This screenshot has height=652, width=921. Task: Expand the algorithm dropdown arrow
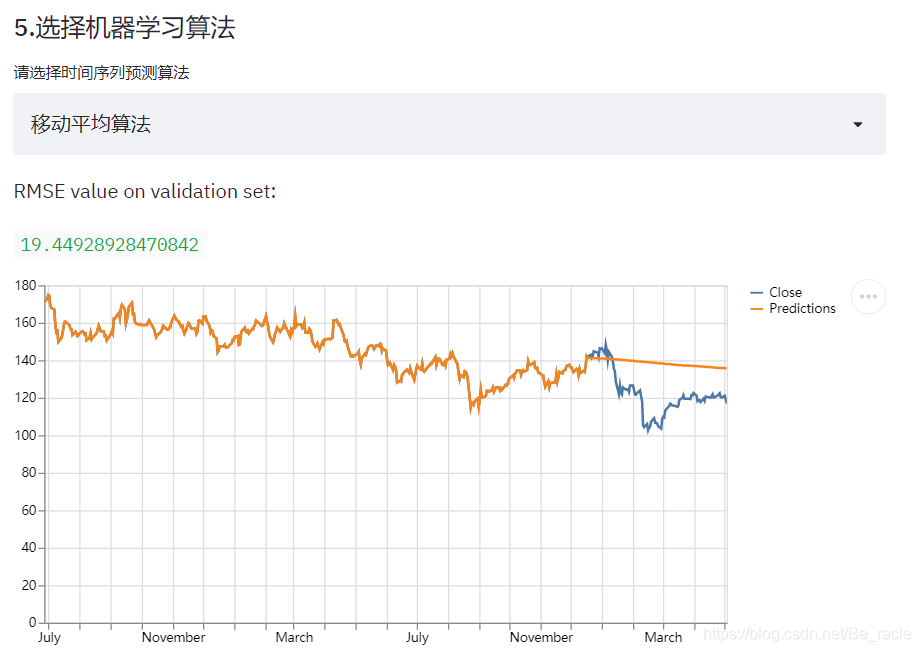click(x=858, y=125)
